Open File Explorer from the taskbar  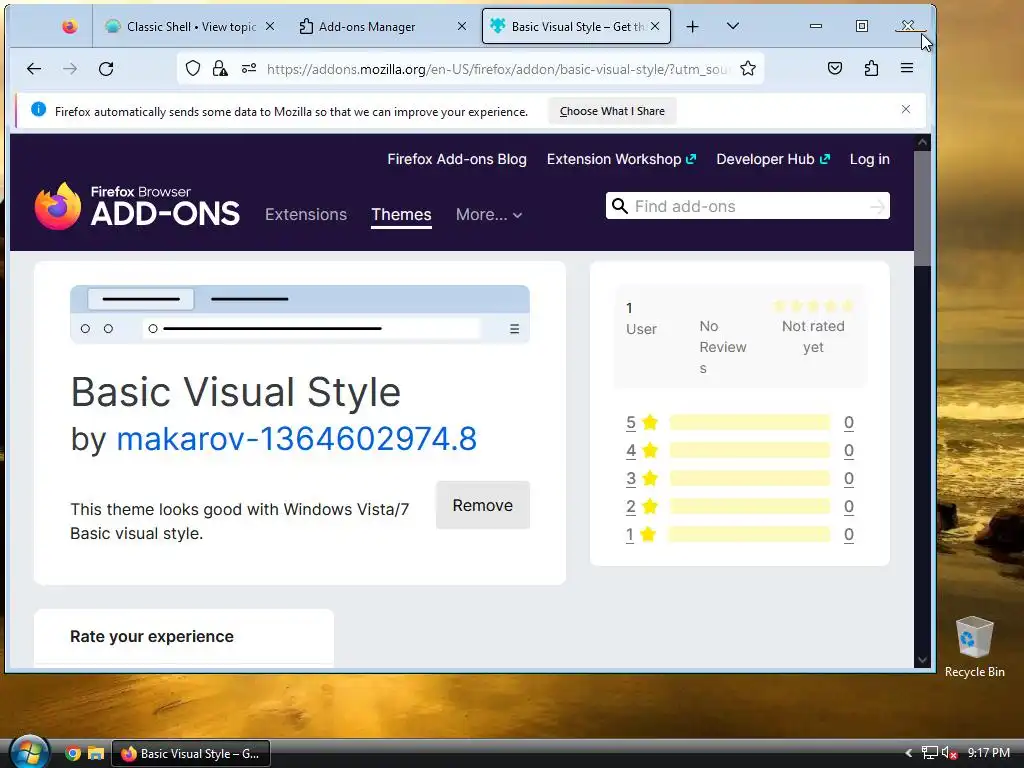(x=96, y=754)
